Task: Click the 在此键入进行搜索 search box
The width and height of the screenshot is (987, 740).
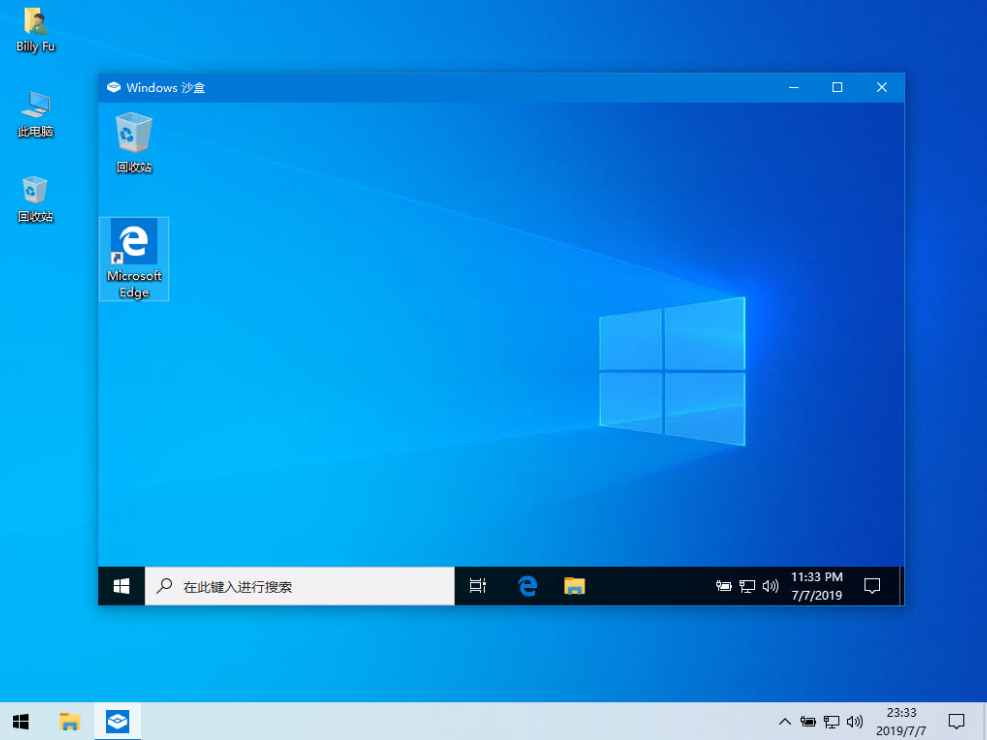Action: coord(300,587)
